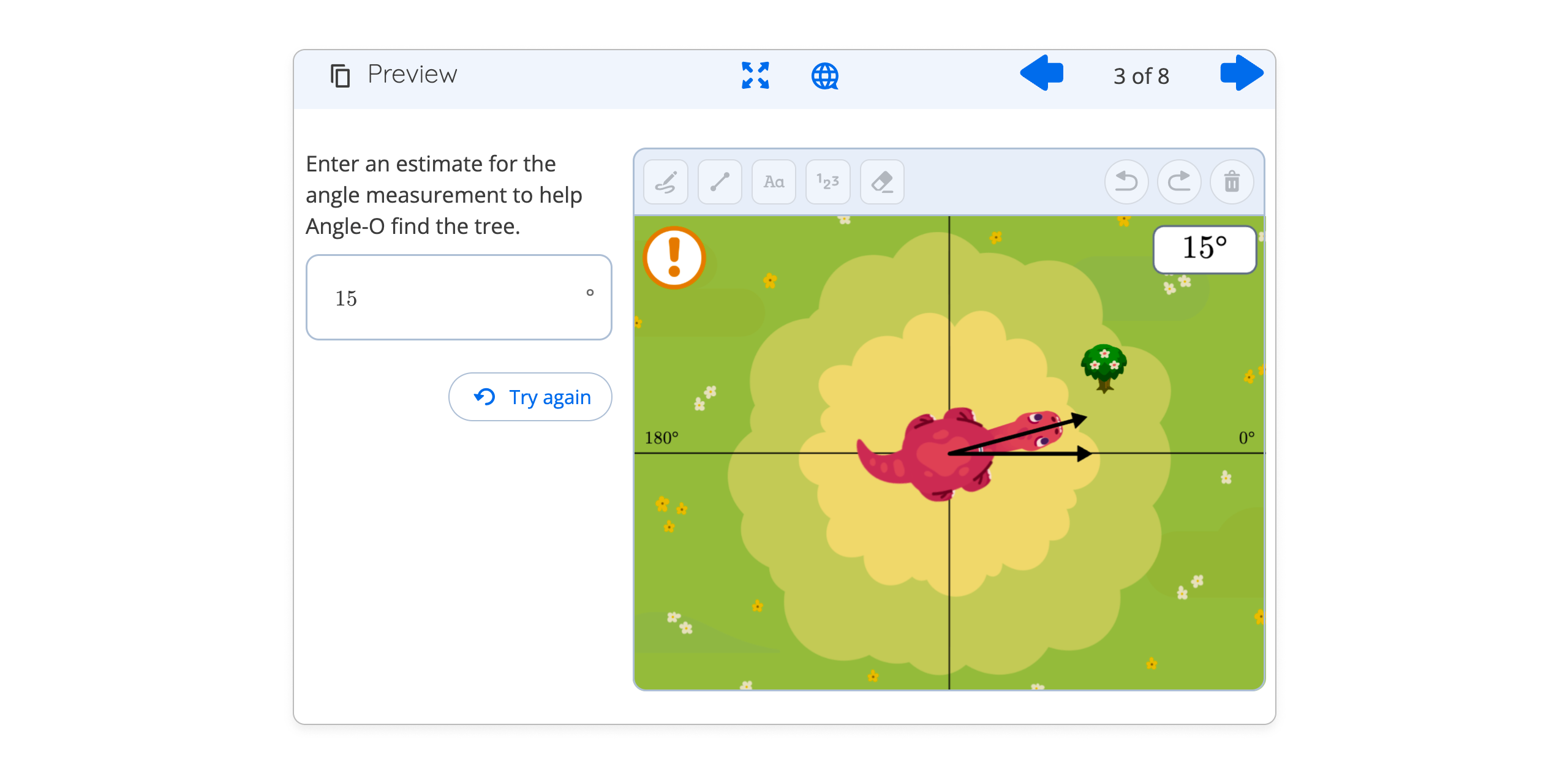Select the straight line drawing tool
This screenshot has width=1568, height=774.
720,182
